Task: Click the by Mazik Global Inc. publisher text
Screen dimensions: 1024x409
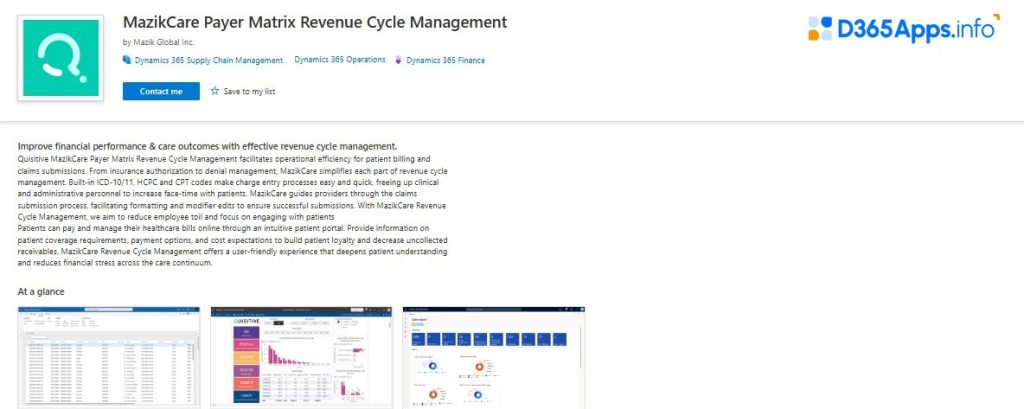Action: (158, 42)
